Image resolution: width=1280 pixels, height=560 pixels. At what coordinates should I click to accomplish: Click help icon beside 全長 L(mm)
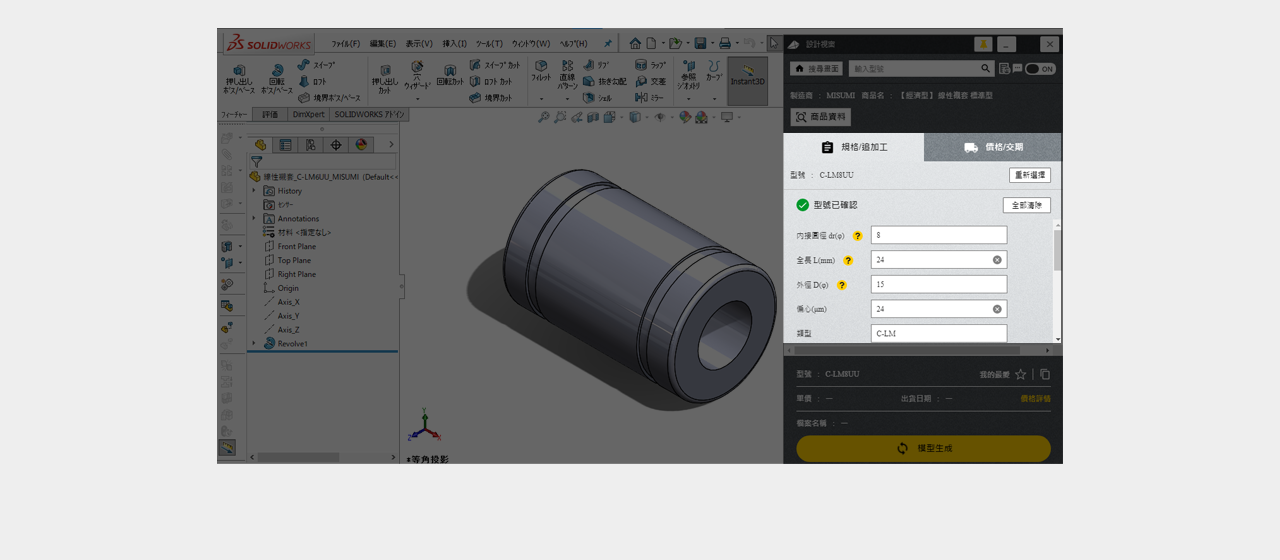tap(848, 260)
